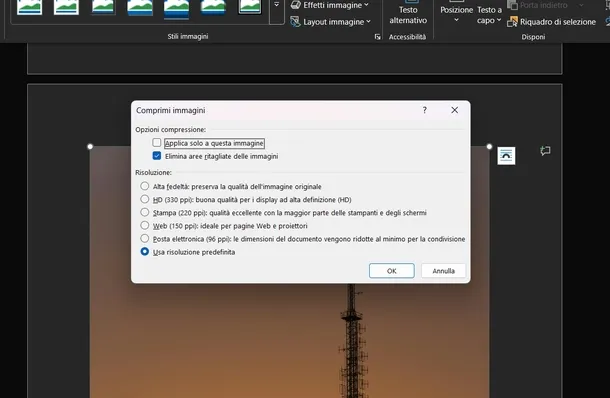Expand the picture styles gallery arrow
The height and width of the screenshot is (398, 610).
click(277, 5)
